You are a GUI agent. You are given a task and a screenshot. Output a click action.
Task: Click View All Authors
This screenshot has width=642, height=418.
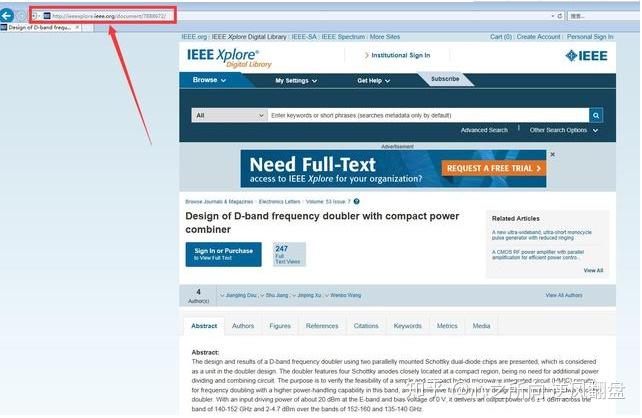(564, 295)
